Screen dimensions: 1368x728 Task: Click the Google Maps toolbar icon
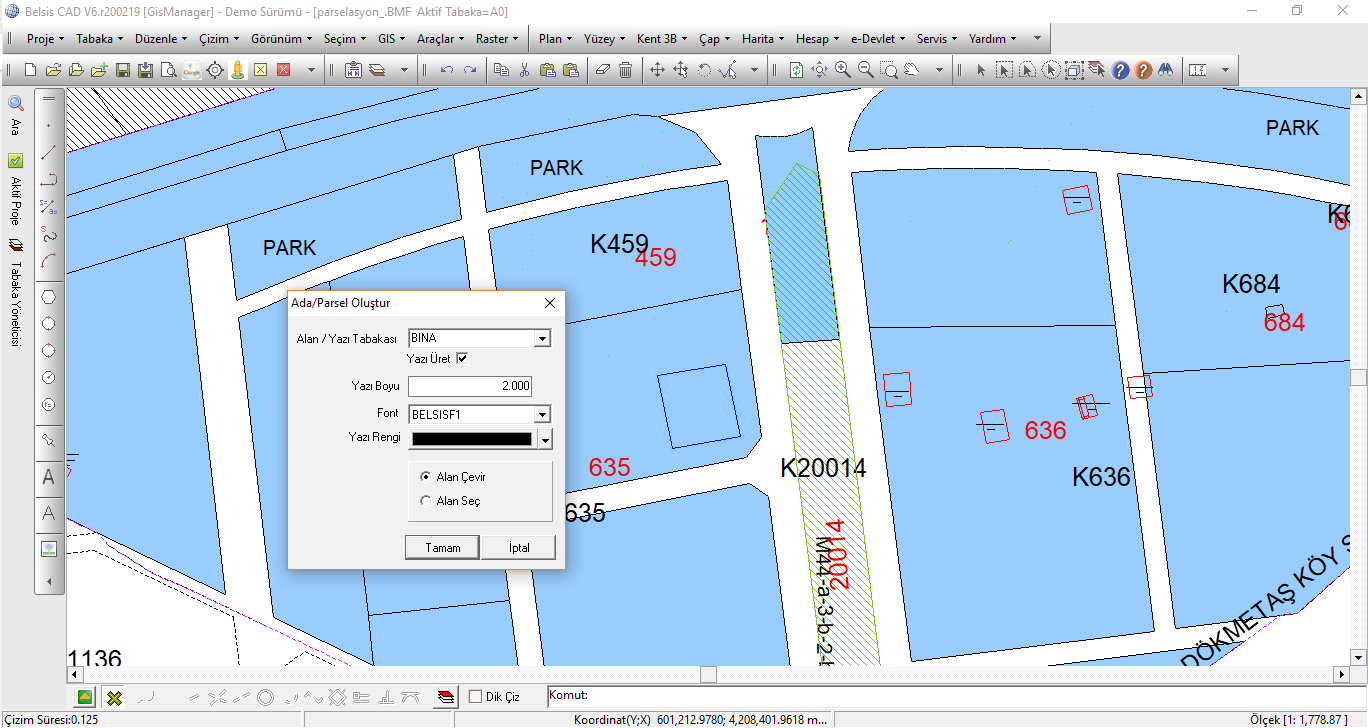[191, 70]
